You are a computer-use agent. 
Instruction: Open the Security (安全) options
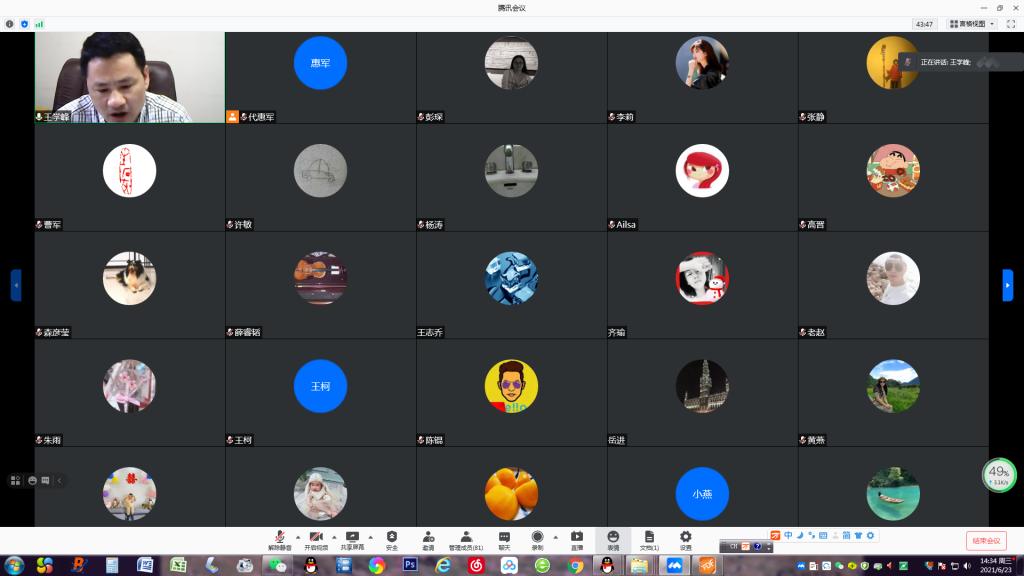[x=391, y=540]
